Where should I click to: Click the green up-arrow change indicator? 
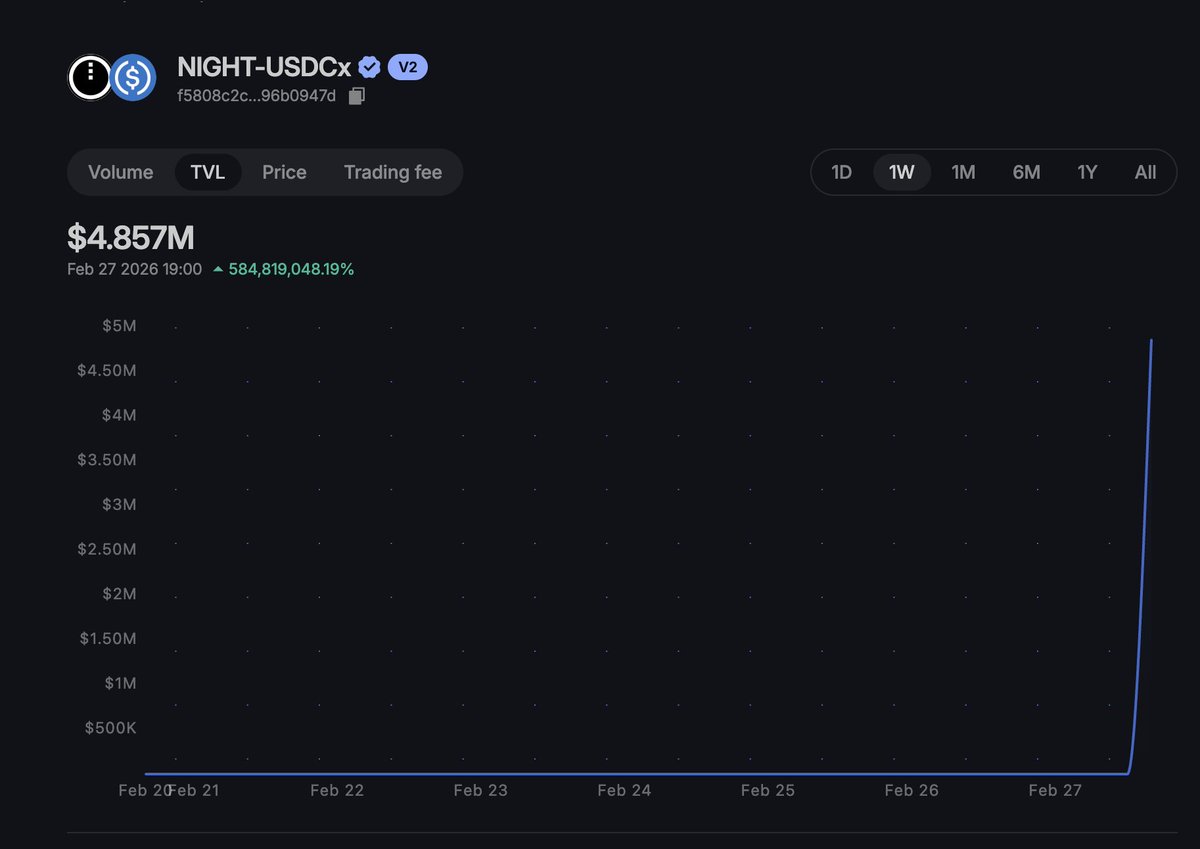[218, 269]
